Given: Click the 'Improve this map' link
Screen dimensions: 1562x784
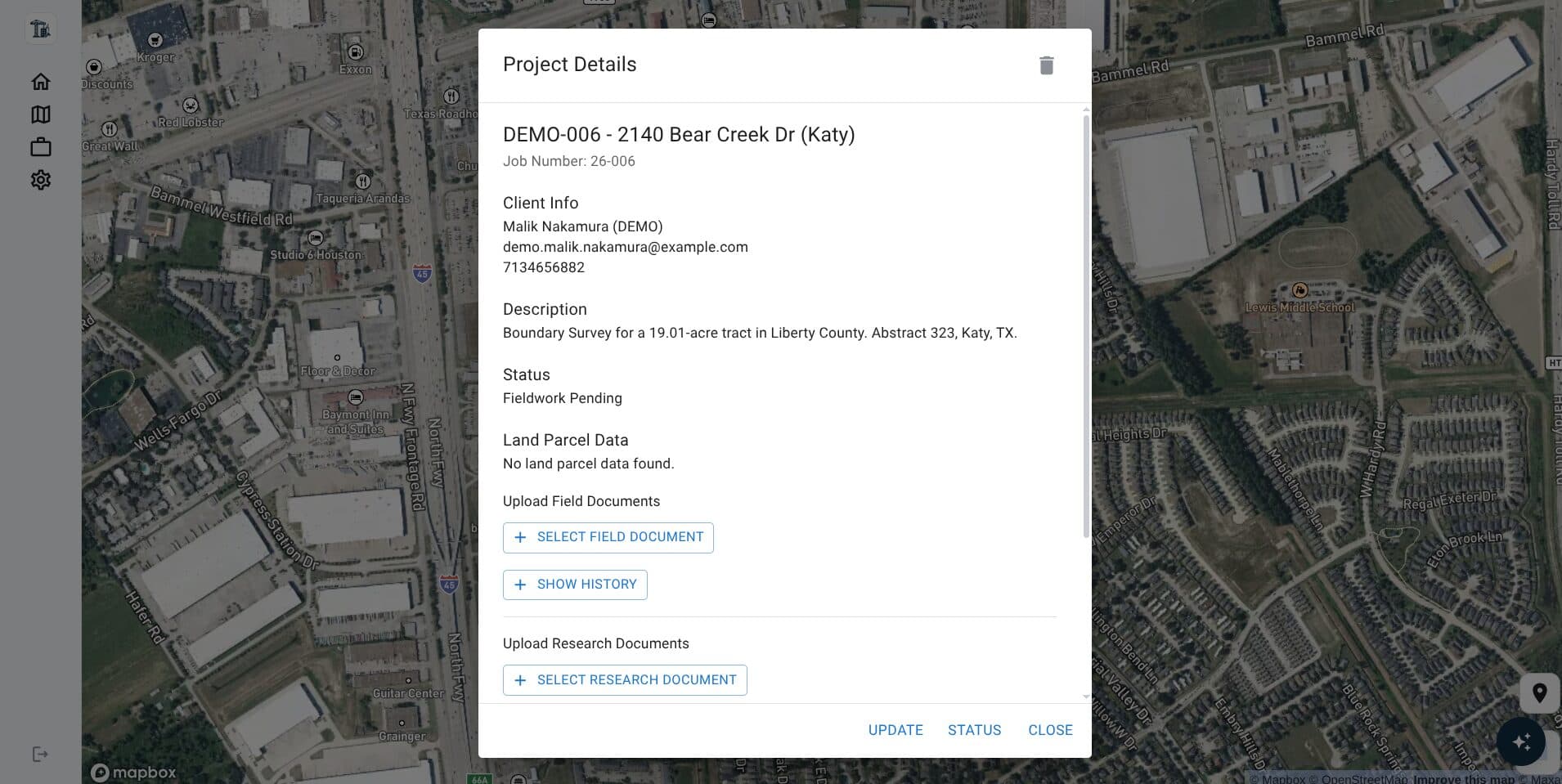Looking at the screenshot, I should coord(1464,778).
